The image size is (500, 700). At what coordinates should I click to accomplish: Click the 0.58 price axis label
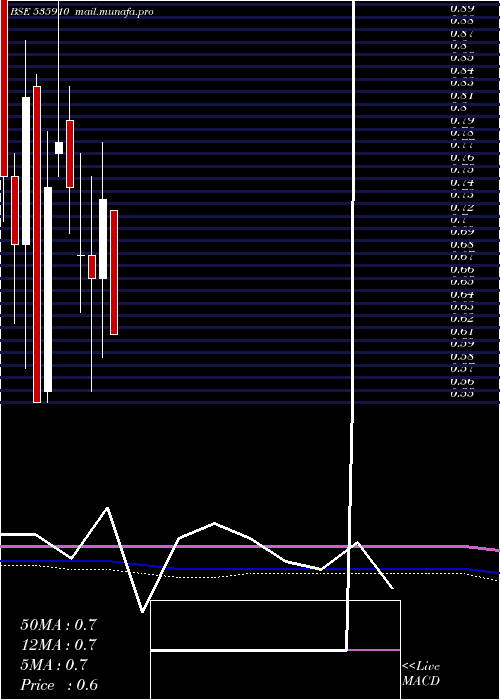point(462,356)
